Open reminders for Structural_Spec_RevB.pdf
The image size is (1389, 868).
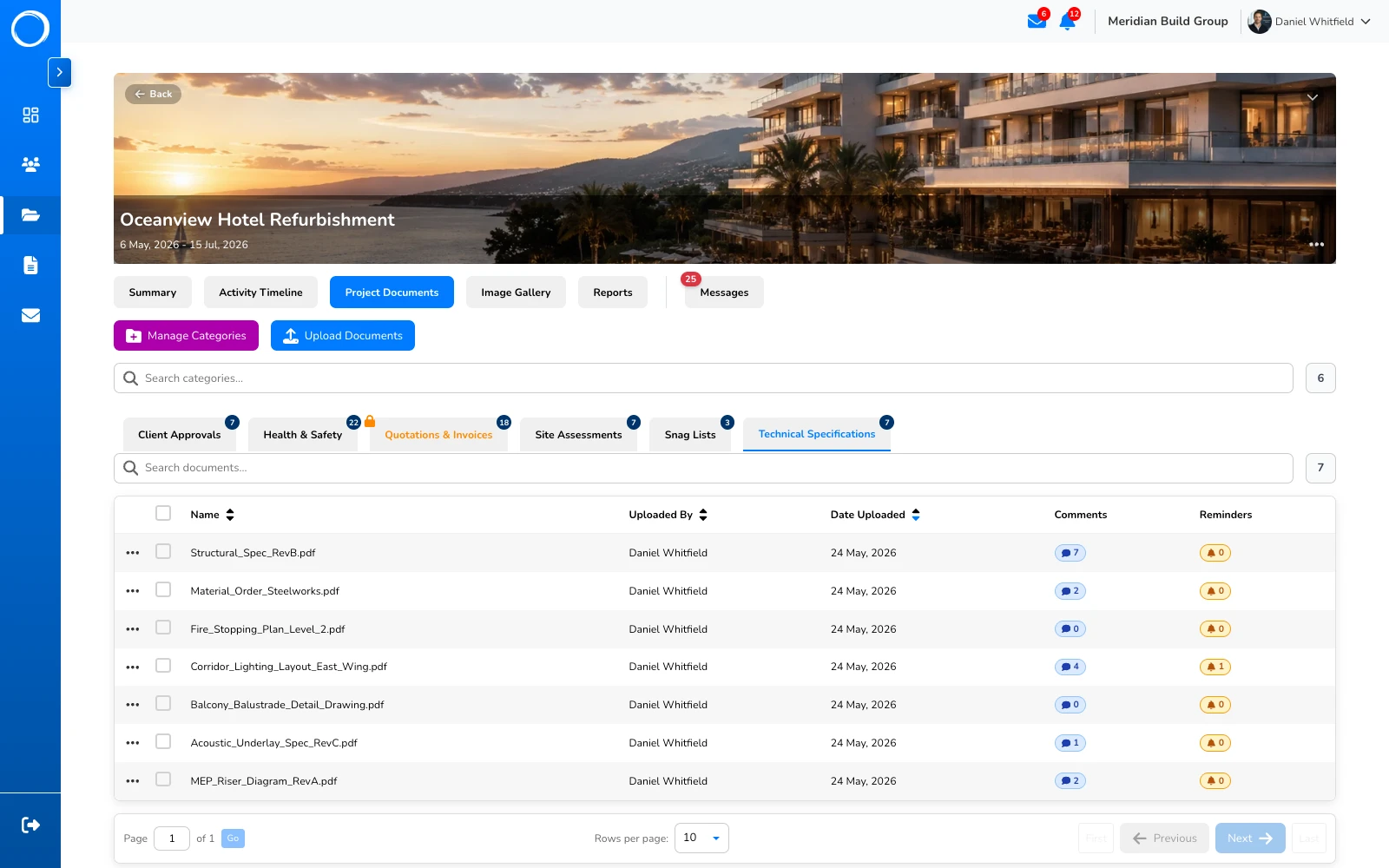(x=1215, y=553)
